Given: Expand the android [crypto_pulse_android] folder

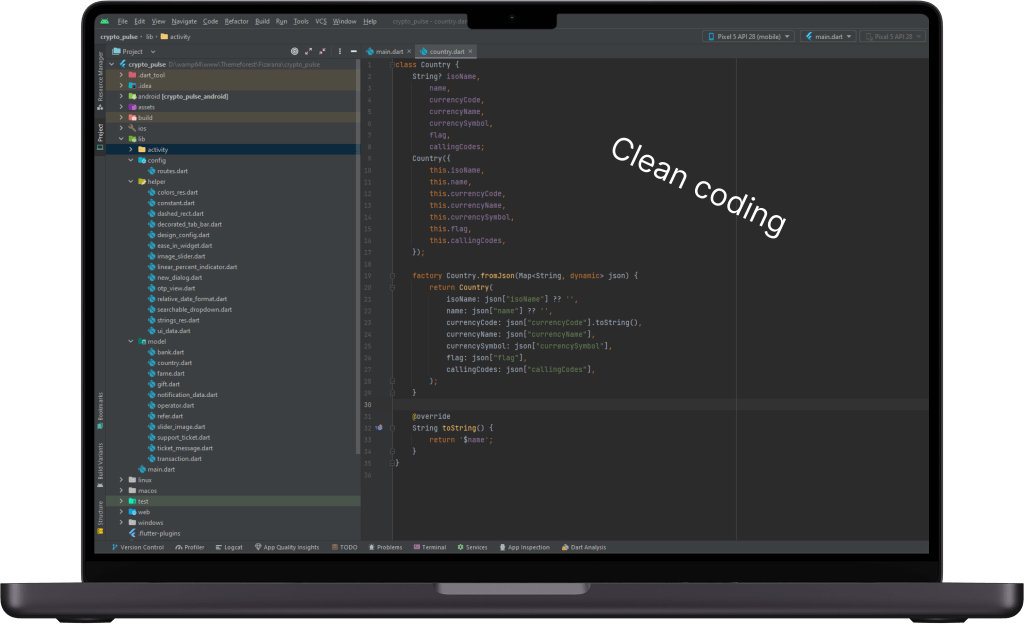Looking at the screenshot, I should 121,97.
